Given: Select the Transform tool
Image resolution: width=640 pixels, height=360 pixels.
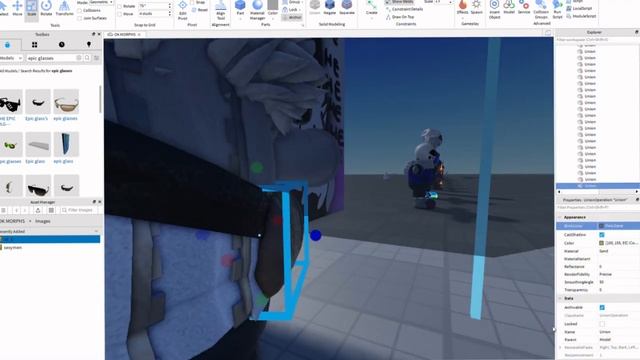Looking at the screenshot, I should click(64, 8).
